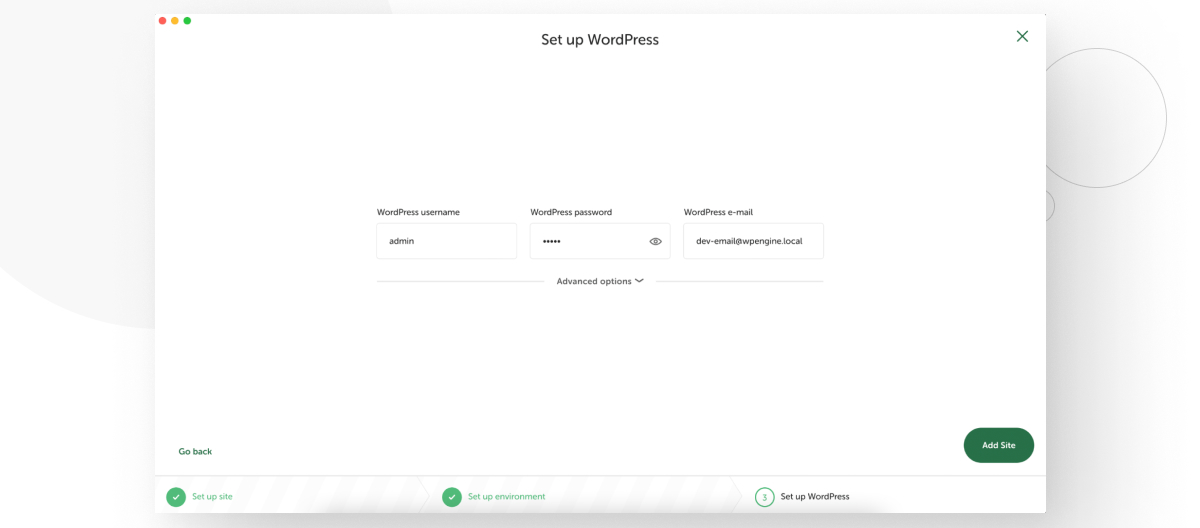Click the step 3 number circle
This screenshot has width=1200, height=528.
[x=765, y=497]
